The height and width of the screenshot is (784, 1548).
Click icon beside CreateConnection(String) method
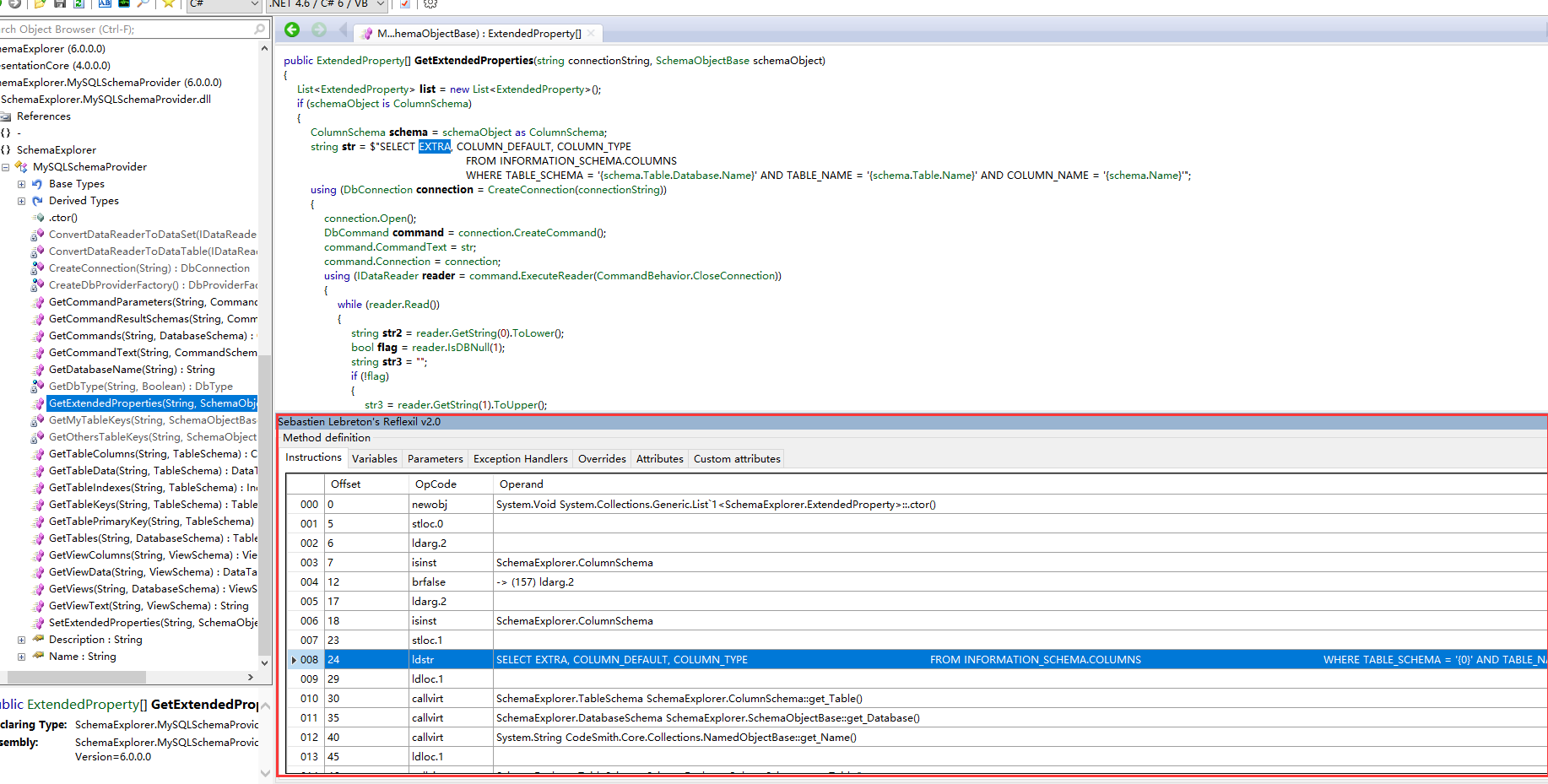point(37,268)
